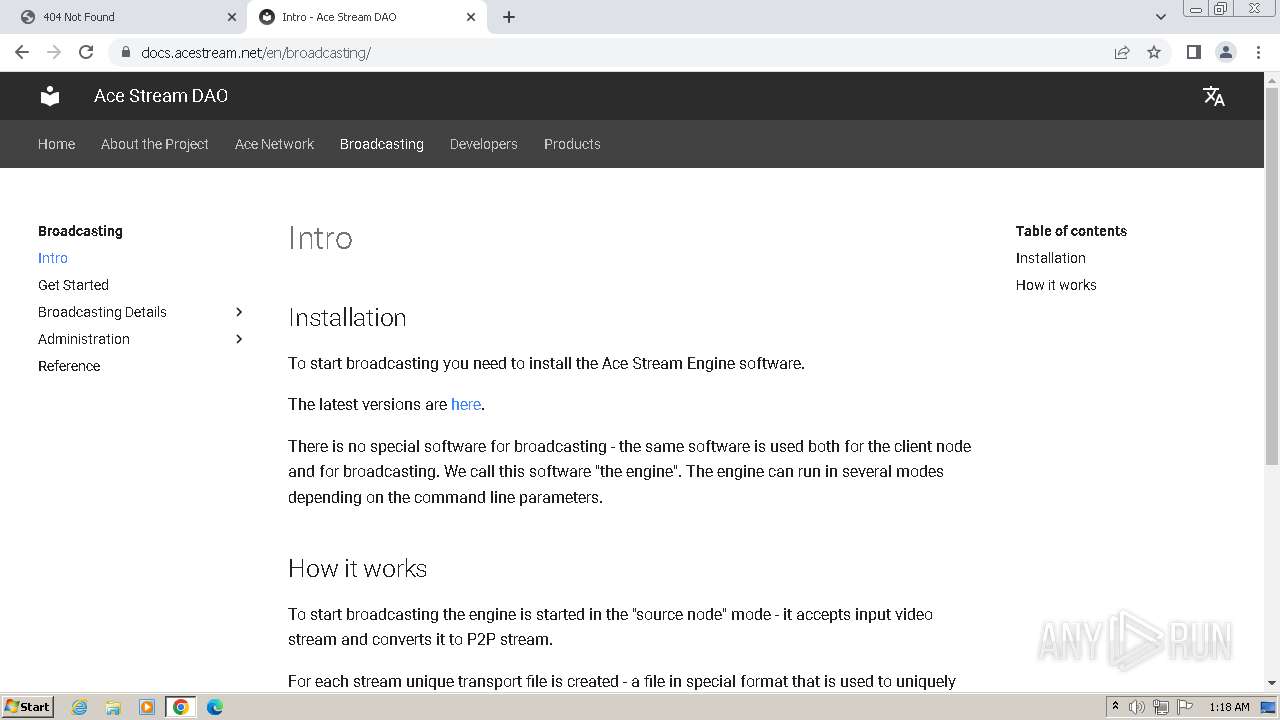
Task: Open the tab search chevron dropdown
Action: coord(1160,17)
